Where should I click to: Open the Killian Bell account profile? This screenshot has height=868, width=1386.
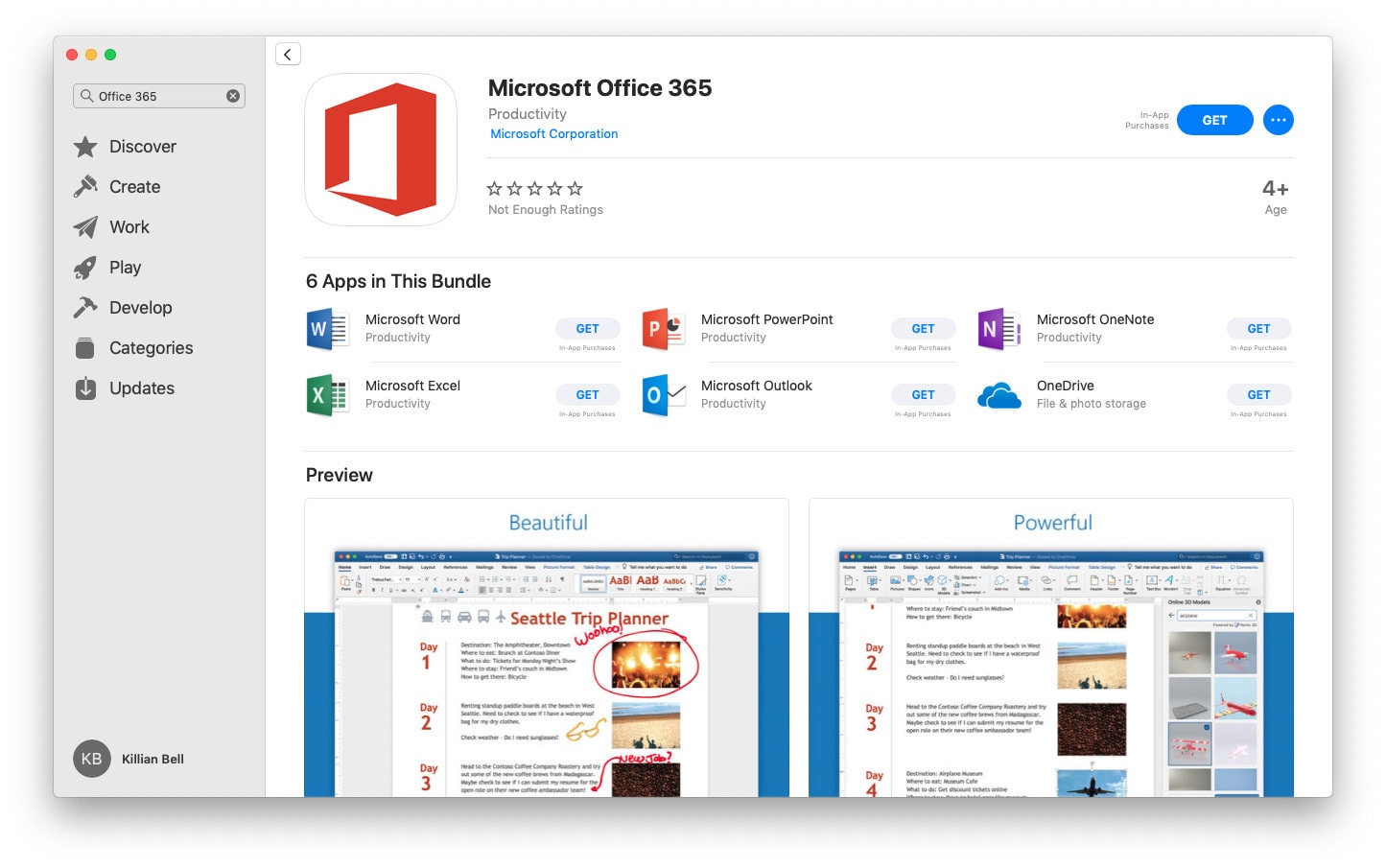pyautogui.click(x=129, y=759)
